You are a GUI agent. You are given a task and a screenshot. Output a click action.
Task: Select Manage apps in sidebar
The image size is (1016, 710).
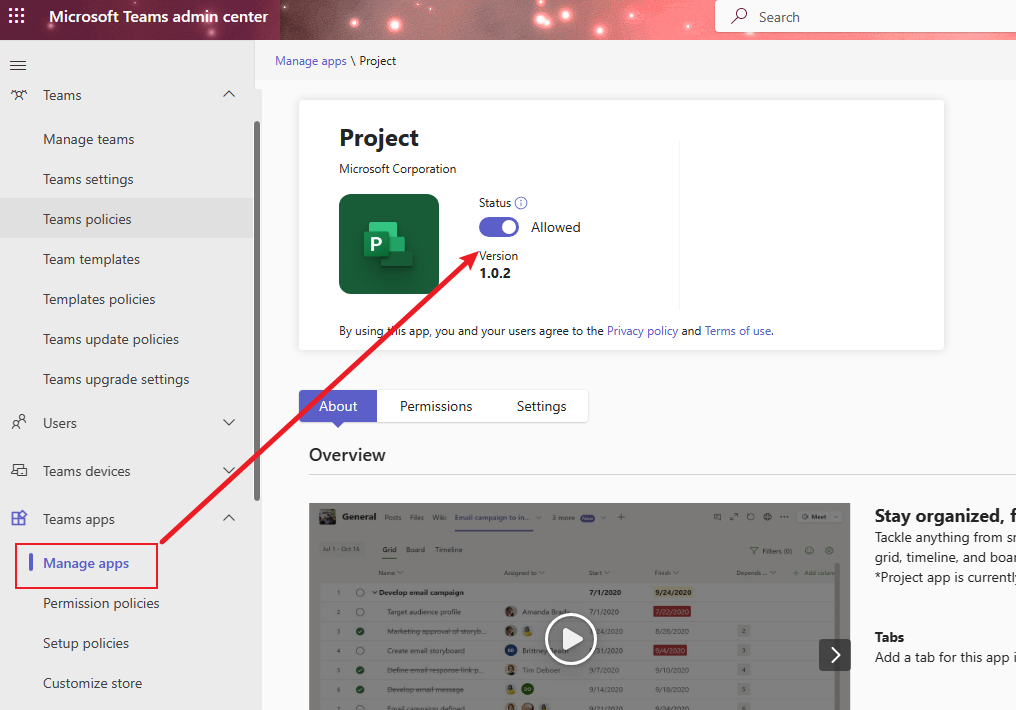click(86, 564)
